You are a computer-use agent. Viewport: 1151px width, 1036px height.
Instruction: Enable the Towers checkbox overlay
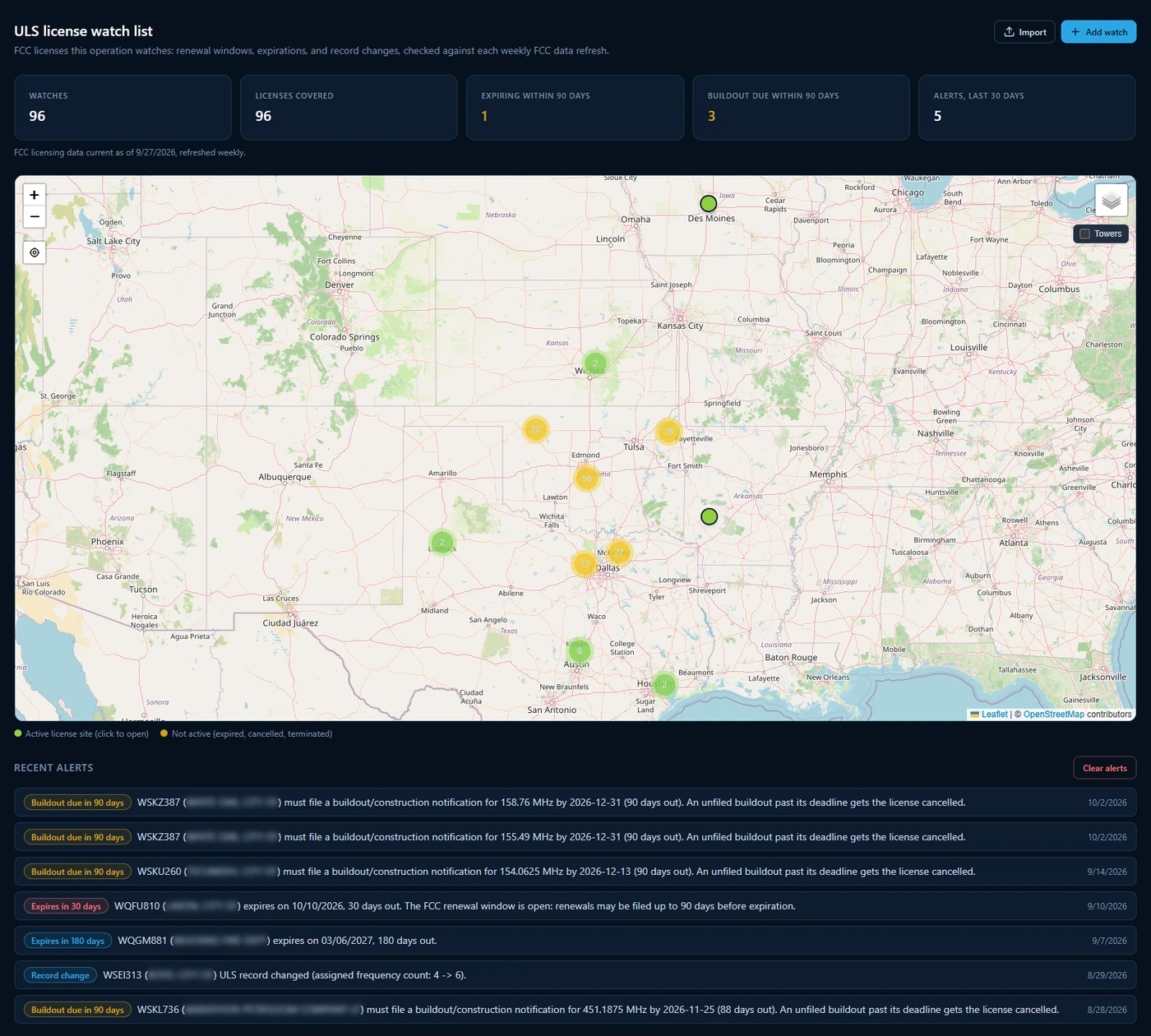1085,234
